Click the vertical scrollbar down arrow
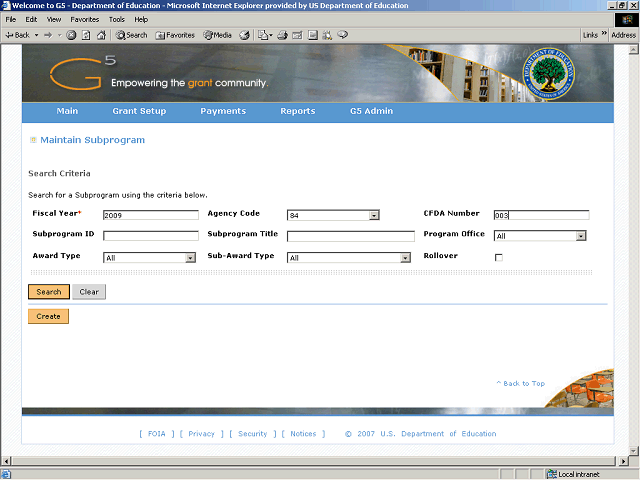This screenshot has height=480, width=640. [633, 451]
